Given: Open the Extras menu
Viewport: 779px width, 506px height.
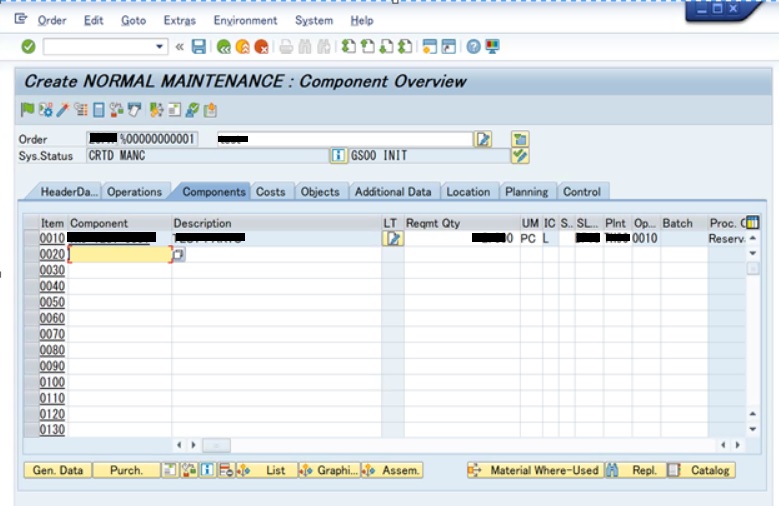Looking at the screenshot, I should (179, 20).
